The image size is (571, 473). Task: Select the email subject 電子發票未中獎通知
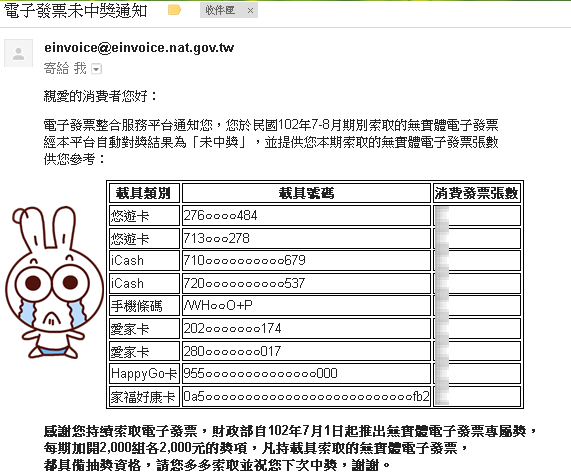coord(75,11)
